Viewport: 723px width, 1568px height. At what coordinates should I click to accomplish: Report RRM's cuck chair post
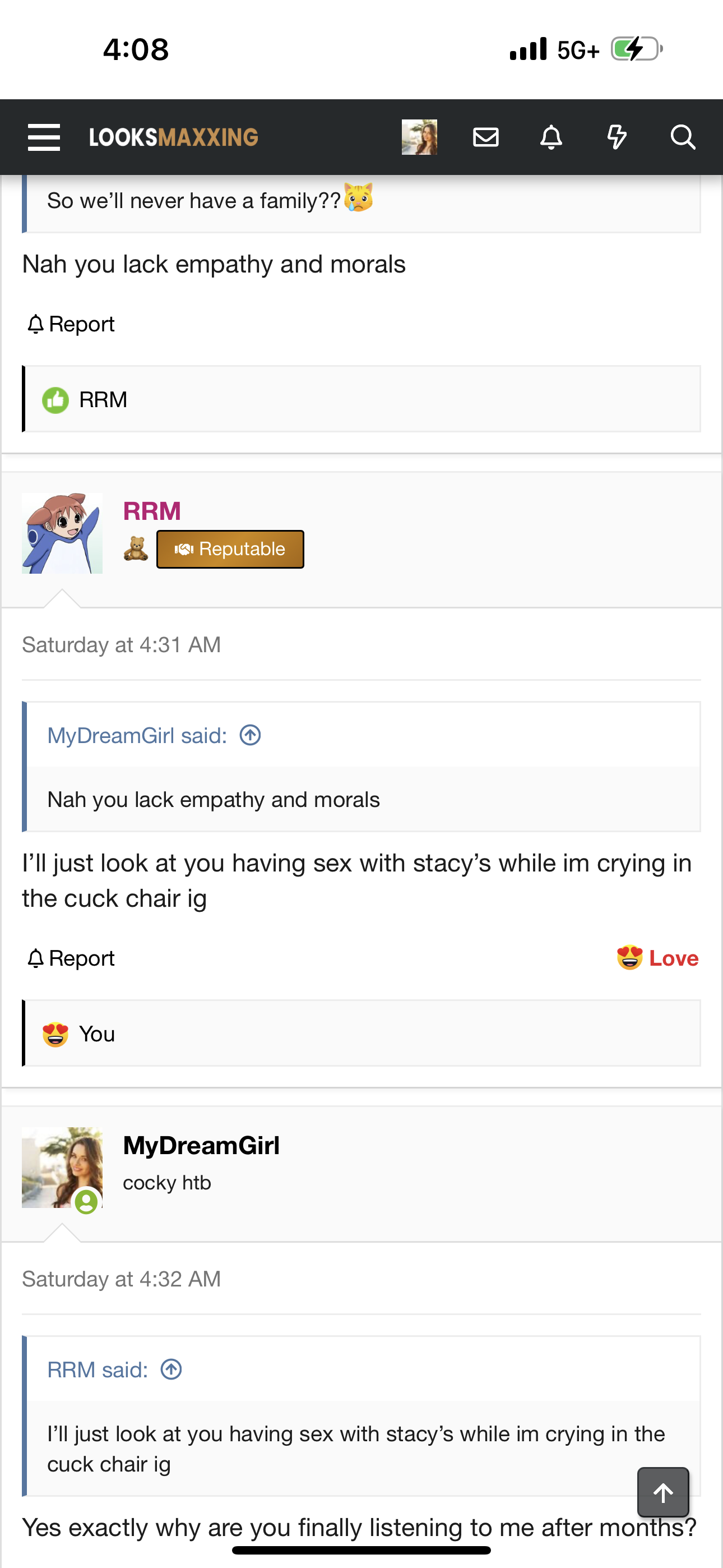coord(71,958)
